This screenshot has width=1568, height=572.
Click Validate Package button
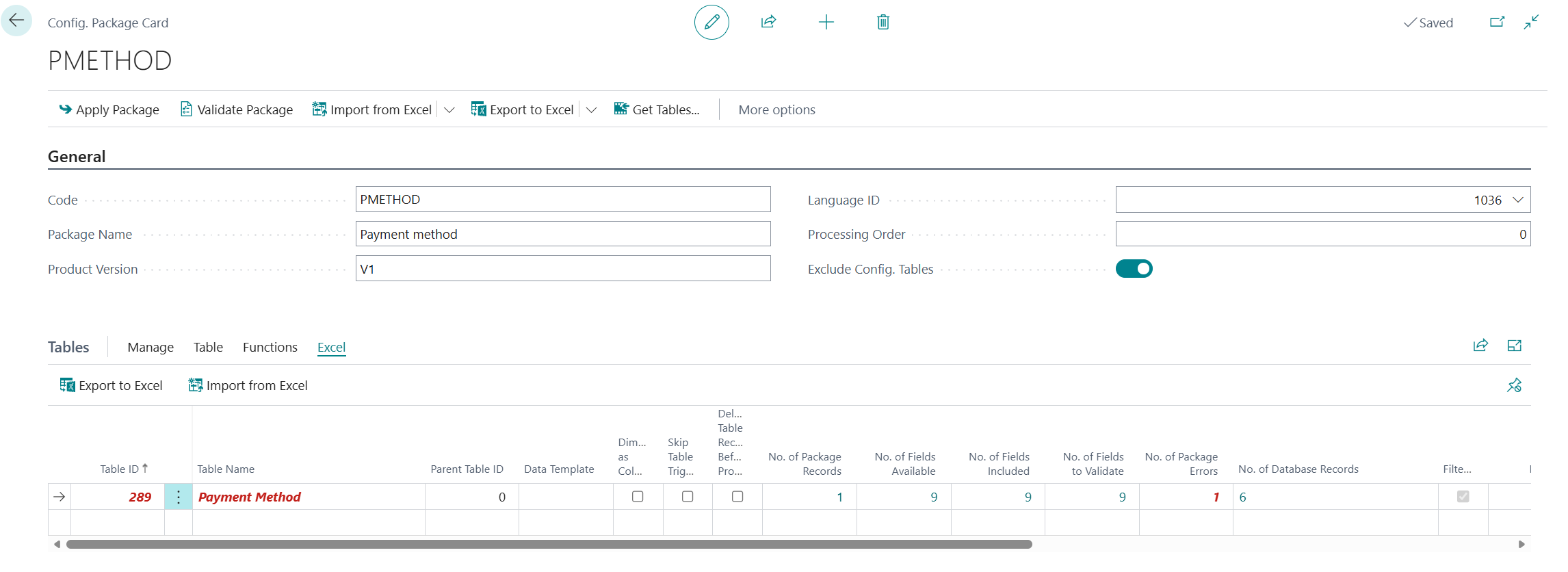(237, 109)
